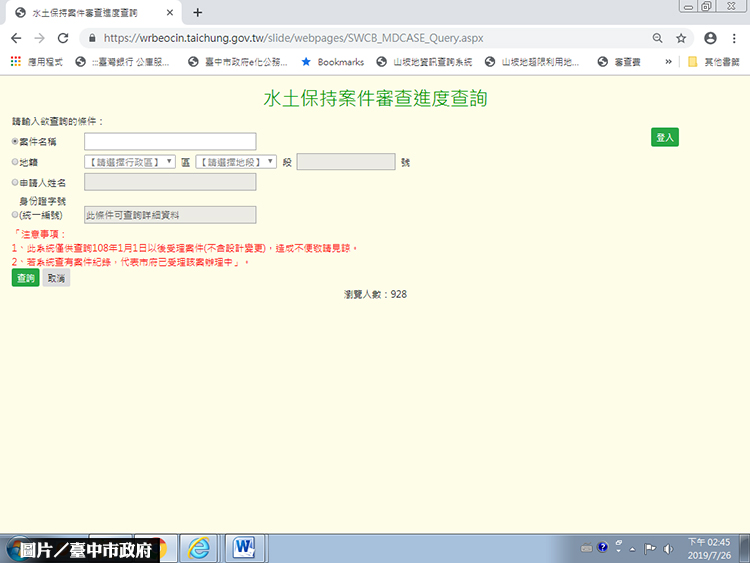Select the 申請人姓名 radio button
The height and width of the screenshot is (563, 750).
pyautogui.click(x=15, y=183)
